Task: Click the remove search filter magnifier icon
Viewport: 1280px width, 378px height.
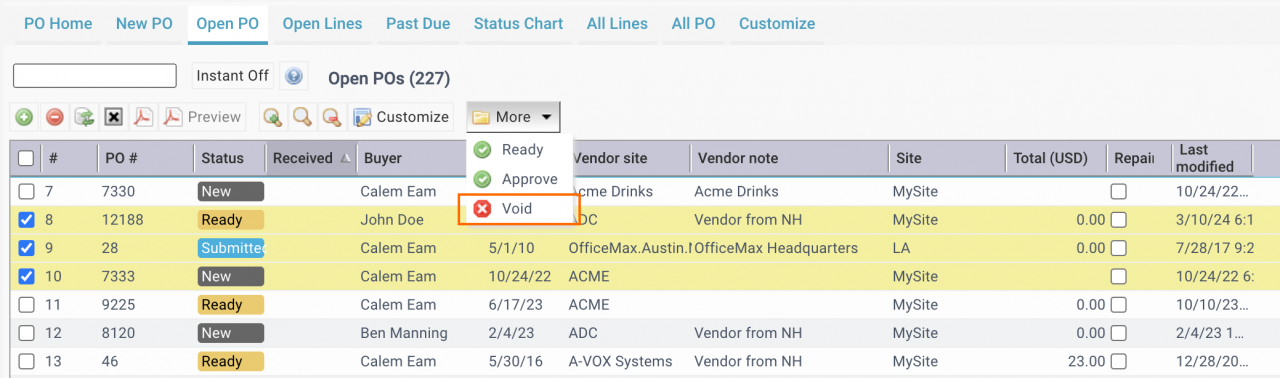Action: coord(331,117)
